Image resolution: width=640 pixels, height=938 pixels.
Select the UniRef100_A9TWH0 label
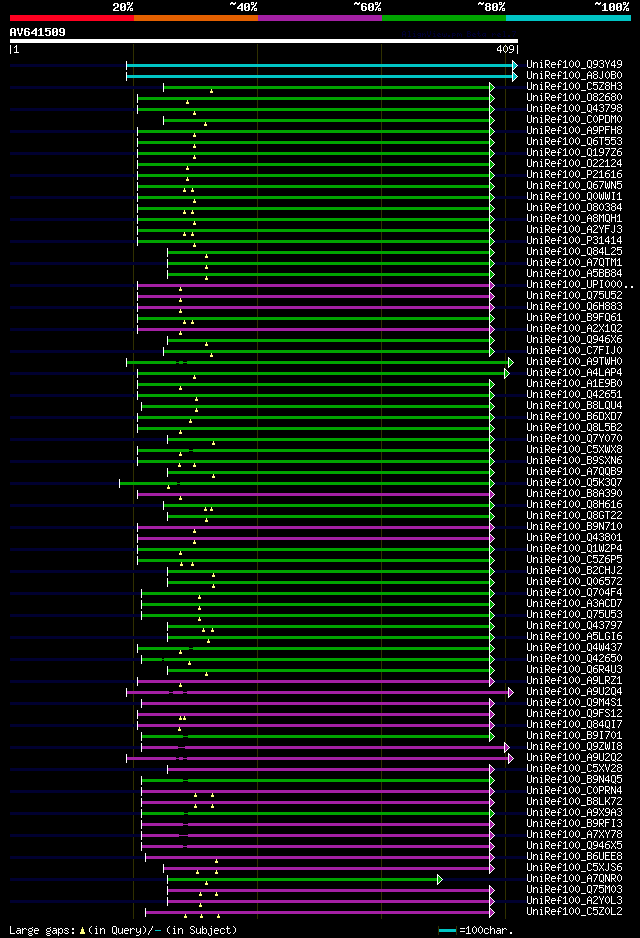pos(574,361)
